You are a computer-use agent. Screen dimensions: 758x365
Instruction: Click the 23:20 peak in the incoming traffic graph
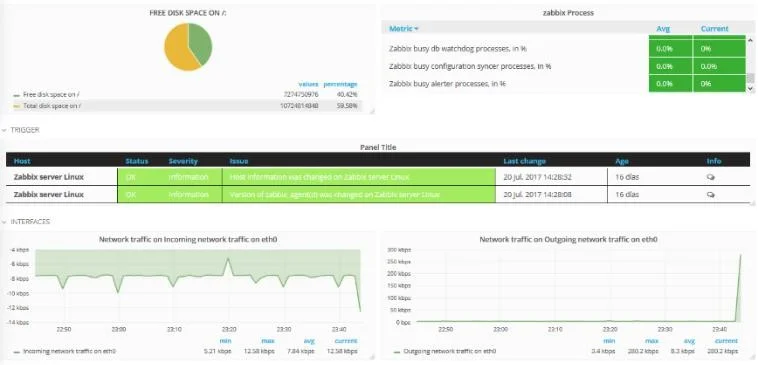(x=228, y=259)
